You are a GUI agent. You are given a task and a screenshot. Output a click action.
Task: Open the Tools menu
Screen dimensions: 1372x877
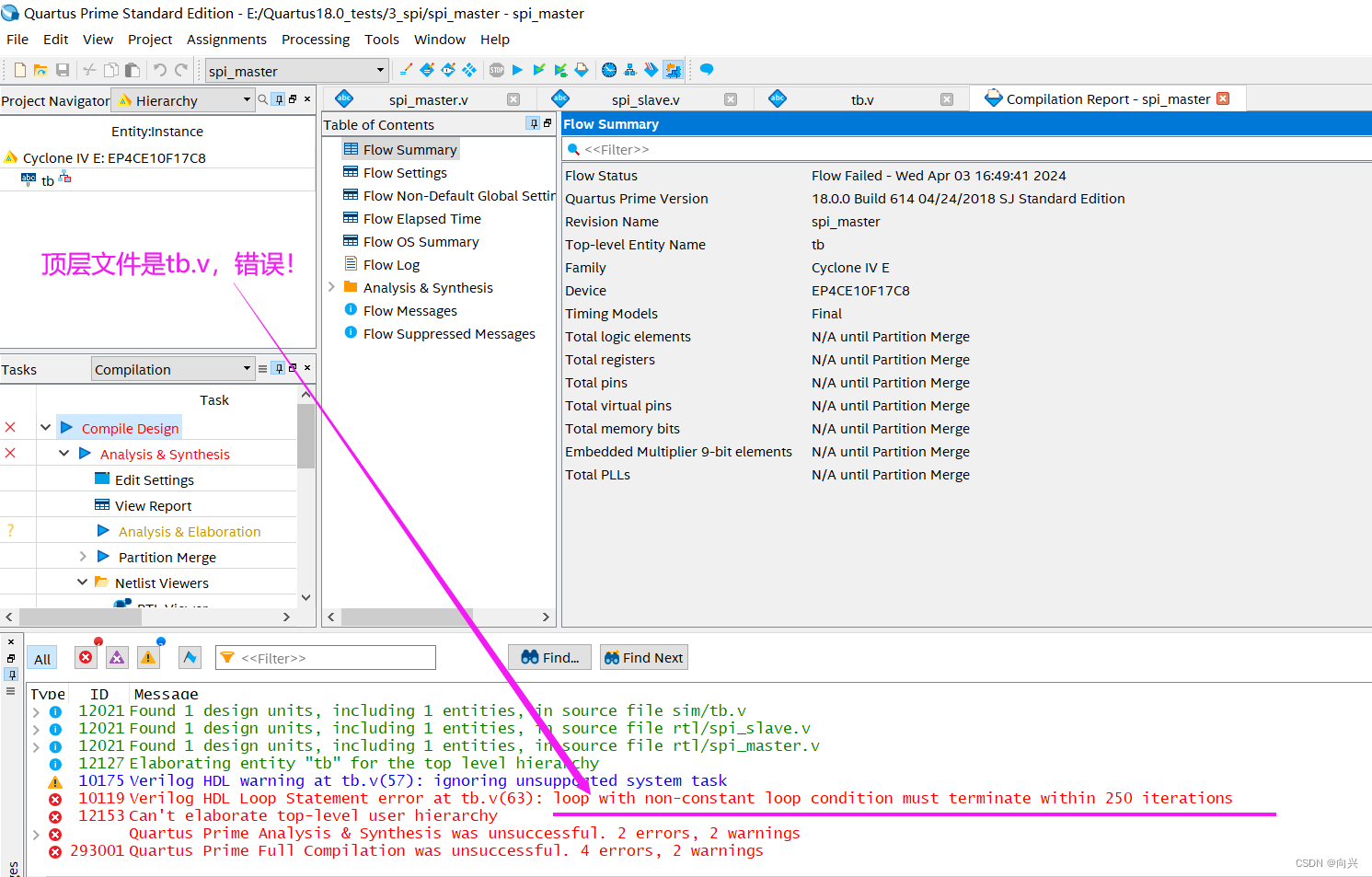pos(382,40)
